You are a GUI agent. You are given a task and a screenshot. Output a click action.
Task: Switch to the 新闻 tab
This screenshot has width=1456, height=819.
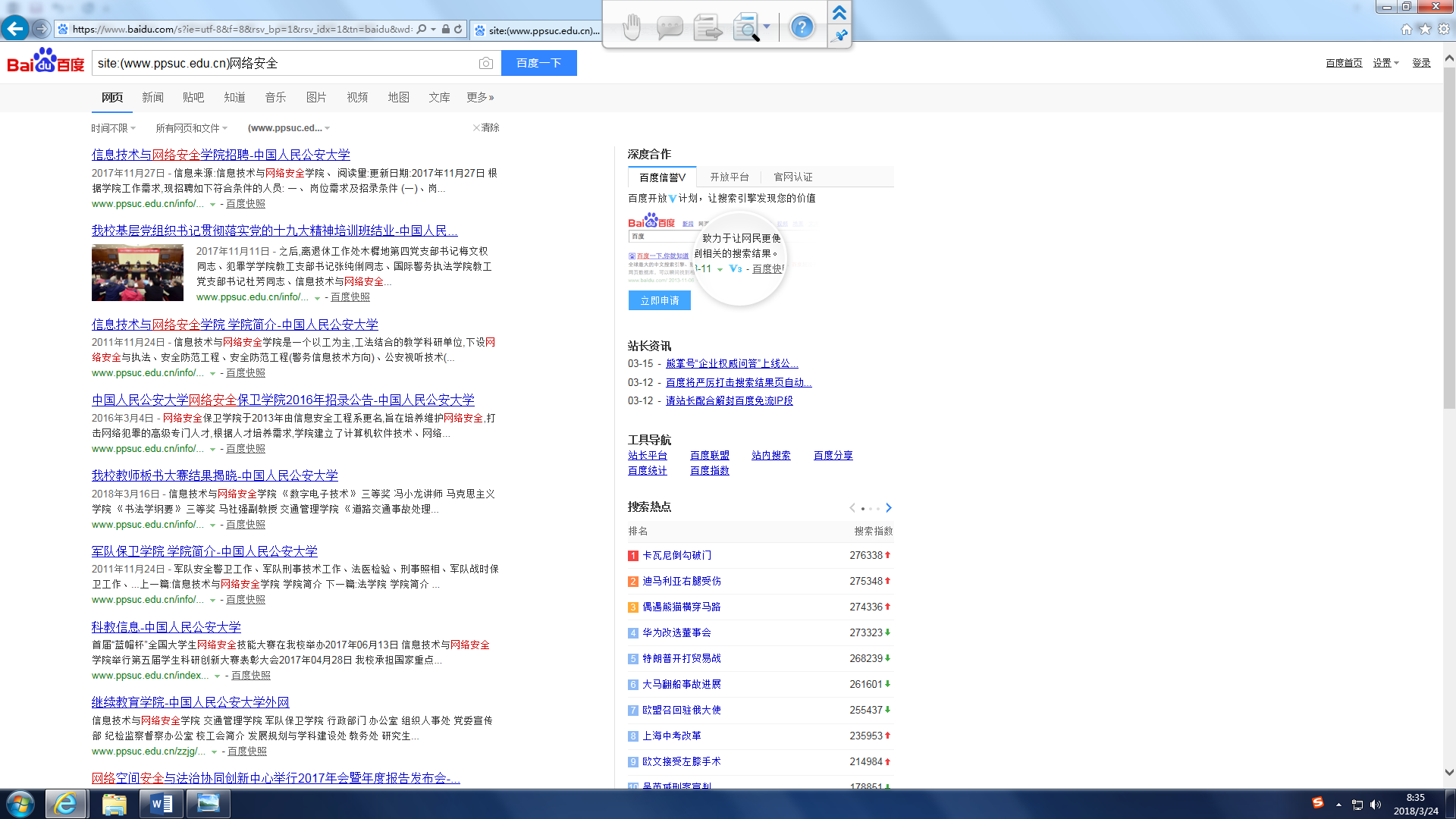click(x=152, y=97)
